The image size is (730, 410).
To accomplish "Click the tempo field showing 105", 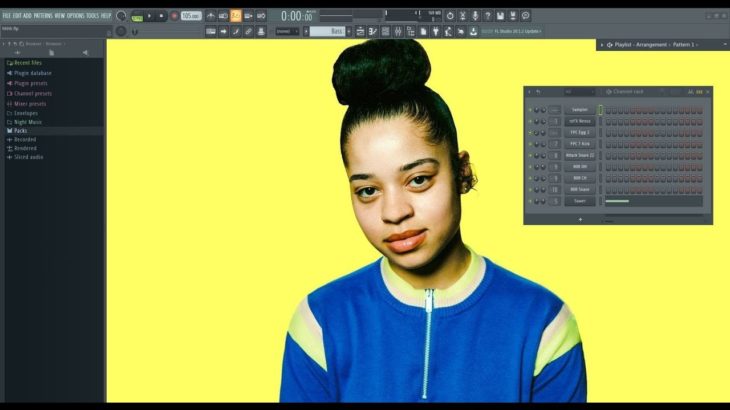I will [x=191, y=16].
